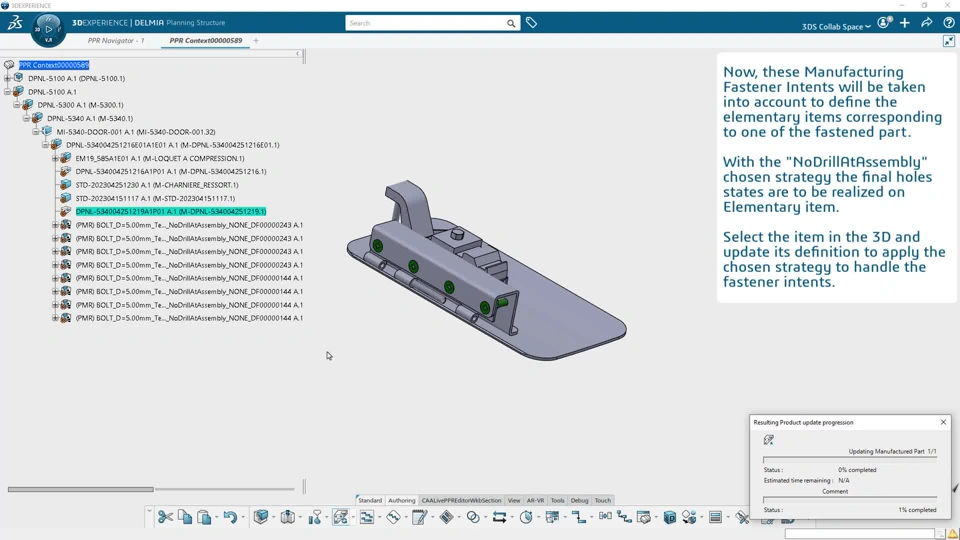Click the Cut scissors icon

[x=165, y=517]
